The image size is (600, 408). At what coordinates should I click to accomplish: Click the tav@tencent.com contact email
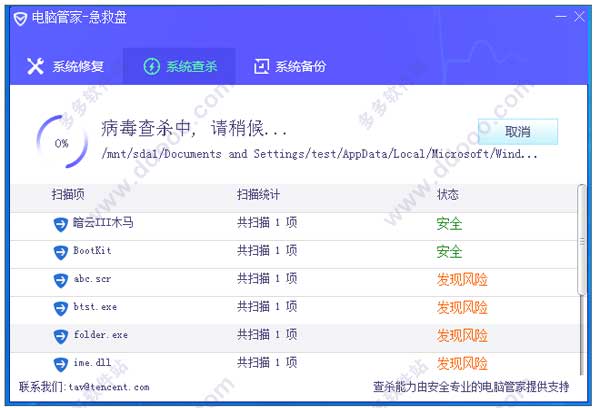[x=109, y=387]
